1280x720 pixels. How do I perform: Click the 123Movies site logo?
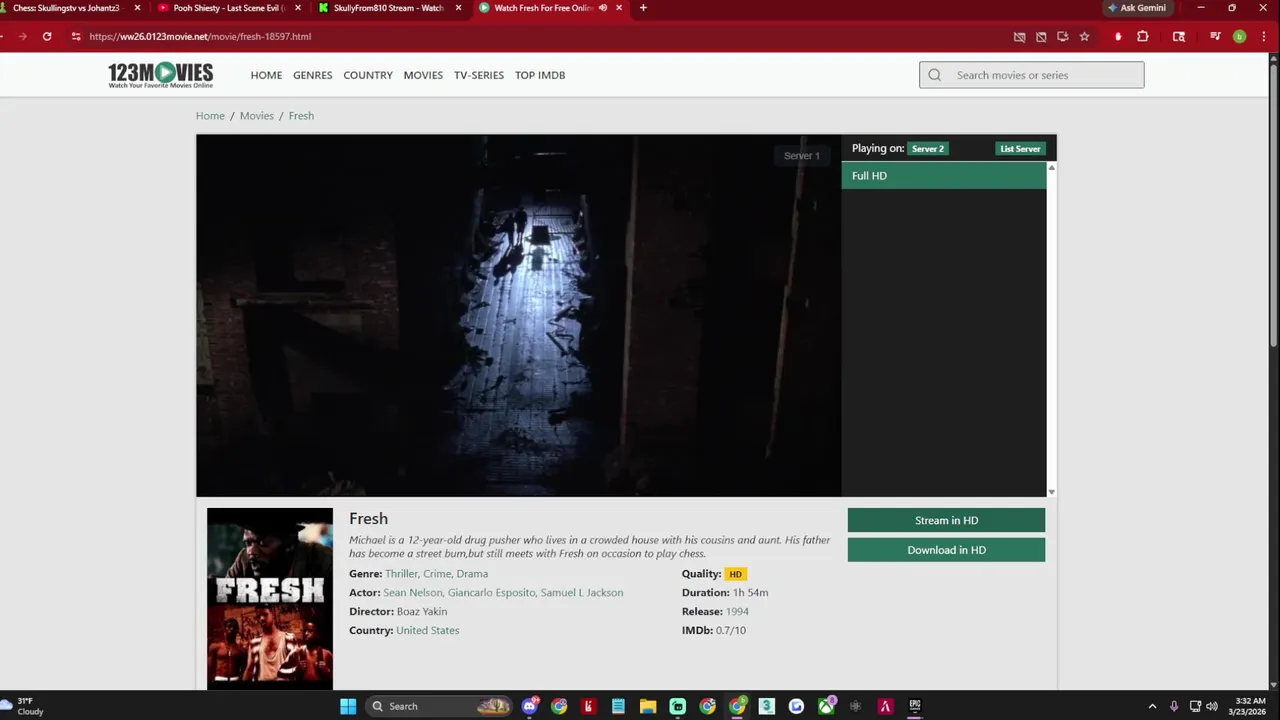click(160, 75)
